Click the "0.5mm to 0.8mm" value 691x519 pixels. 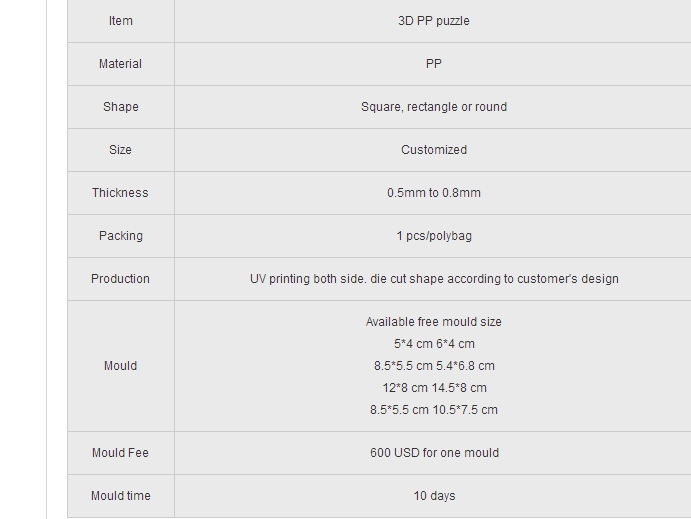click(x=433, y=193)
